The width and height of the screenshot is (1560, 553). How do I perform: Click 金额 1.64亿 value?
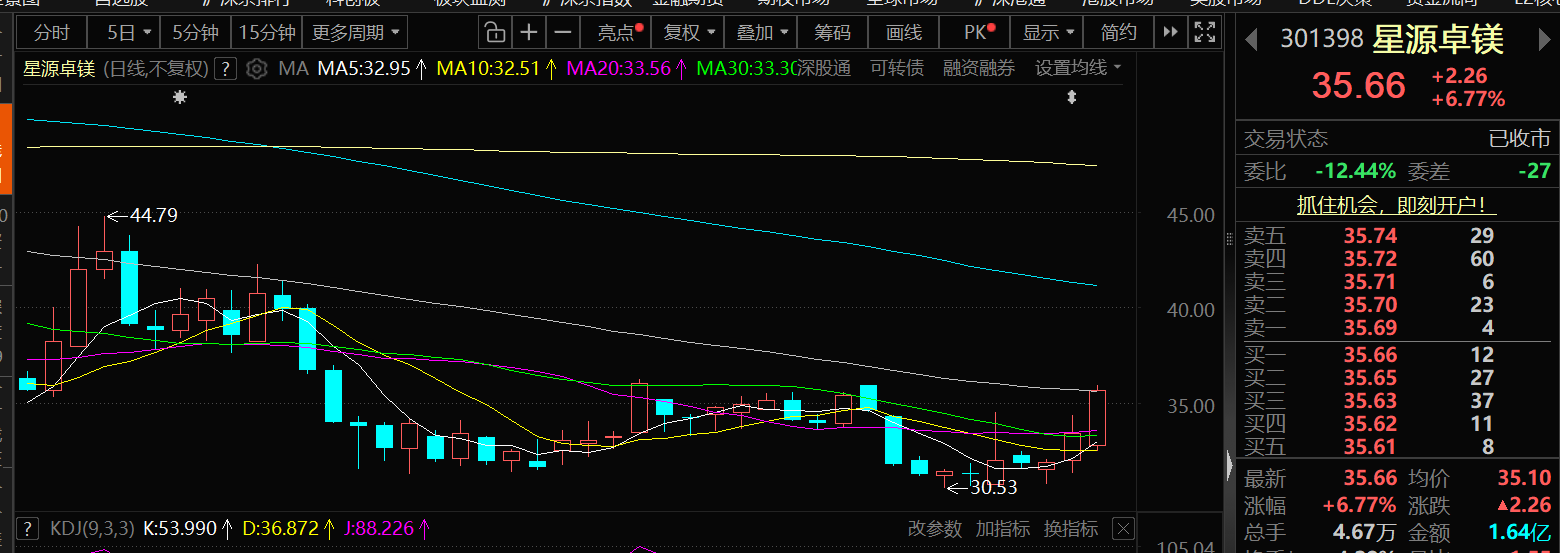pos(1520,532)
